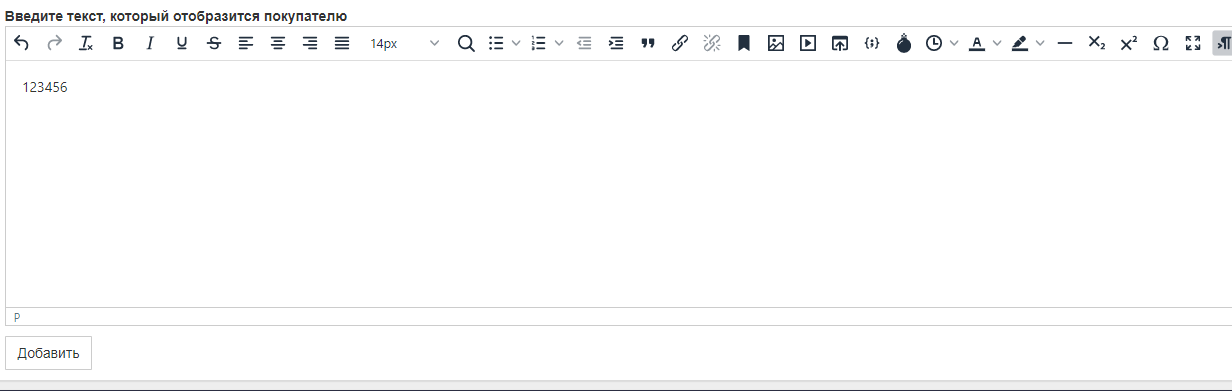Click the Добавить button
Viewport: 1232px width, 391px height.
point(49,353)
